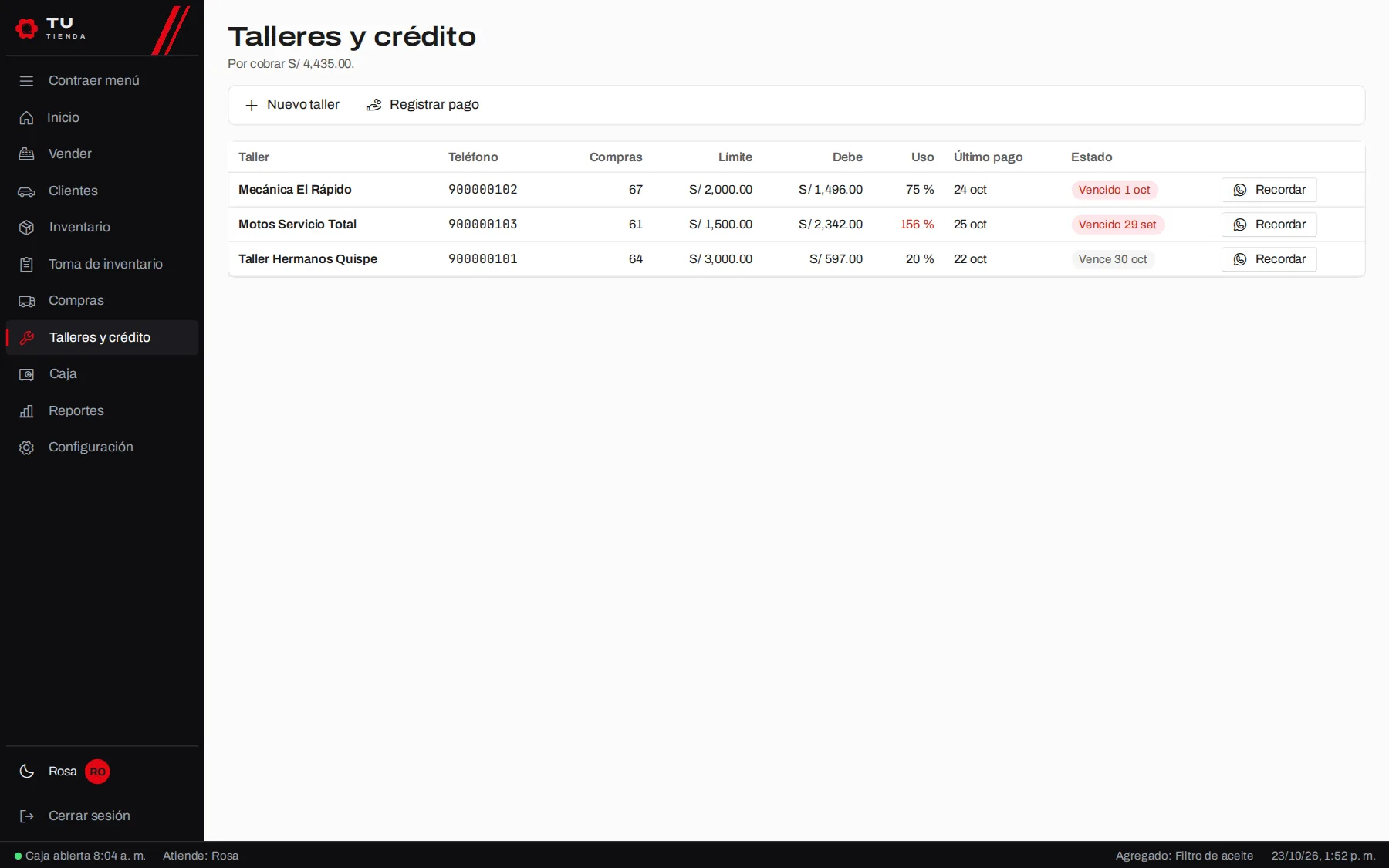1389x868 pixels.
Task: Click WhatsApp icon in Taller Hermanos Quispe row
Action: pos(1240,259)
